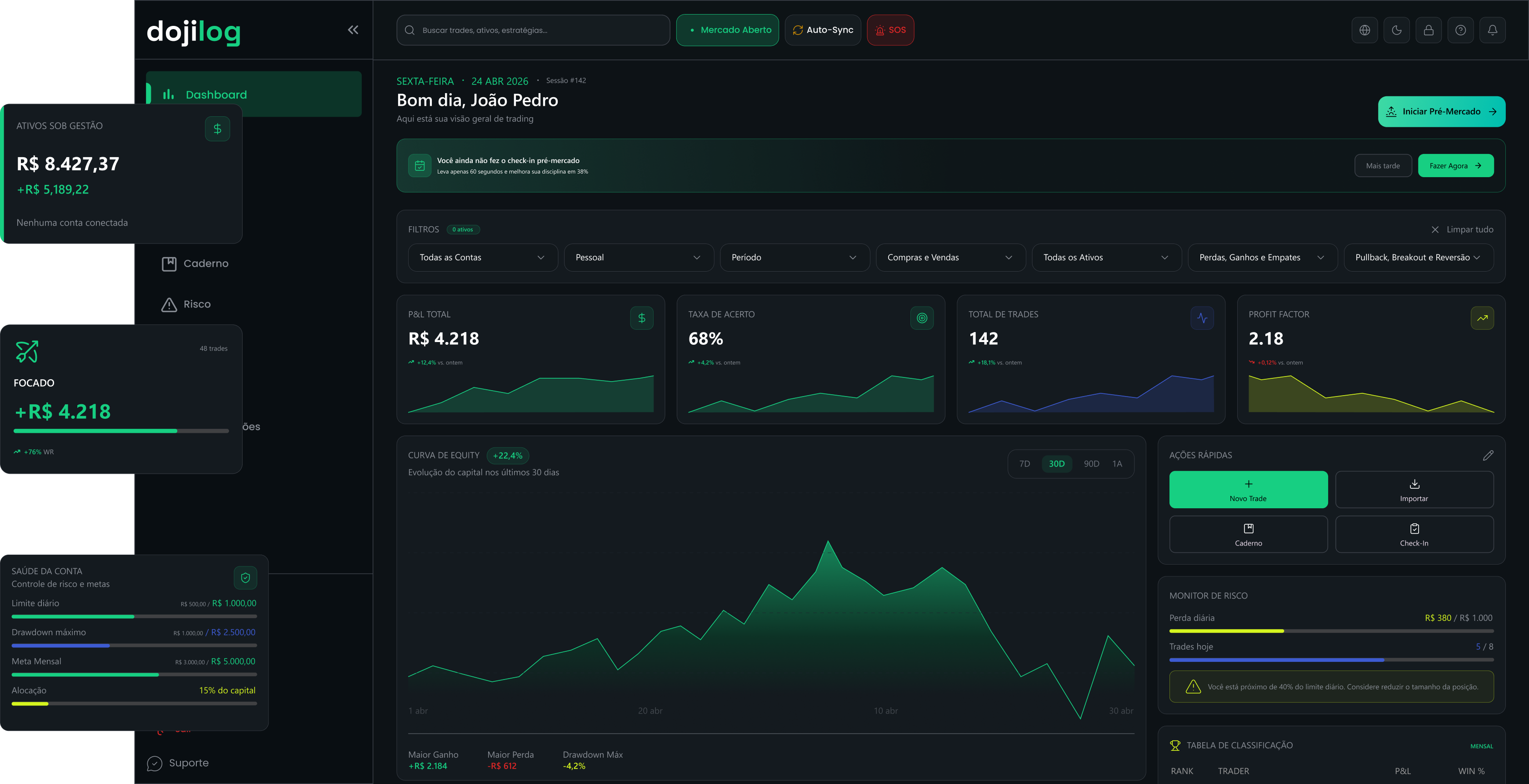Click calendar check icon in pre-market banner
This screenshot has width=1529, height=784.
(x=420, y=165)
